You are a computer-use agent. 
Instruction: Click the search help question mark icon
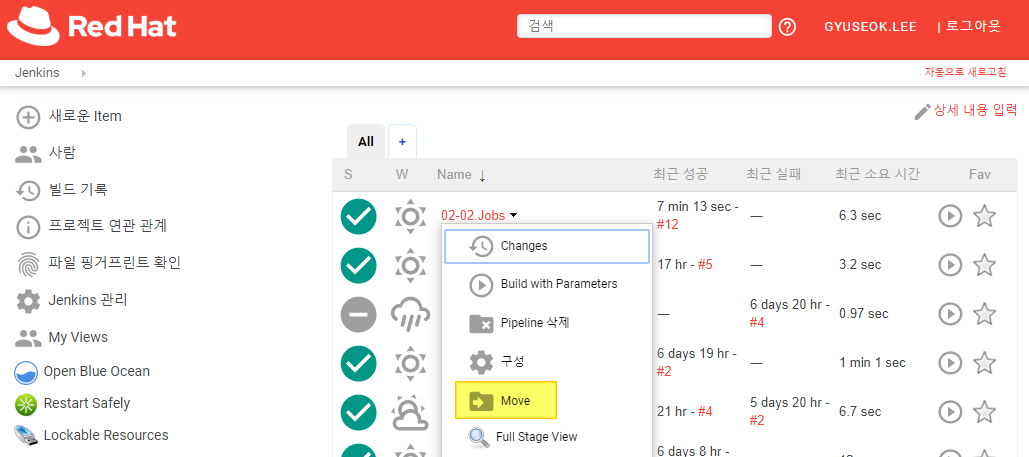[787, 27]
